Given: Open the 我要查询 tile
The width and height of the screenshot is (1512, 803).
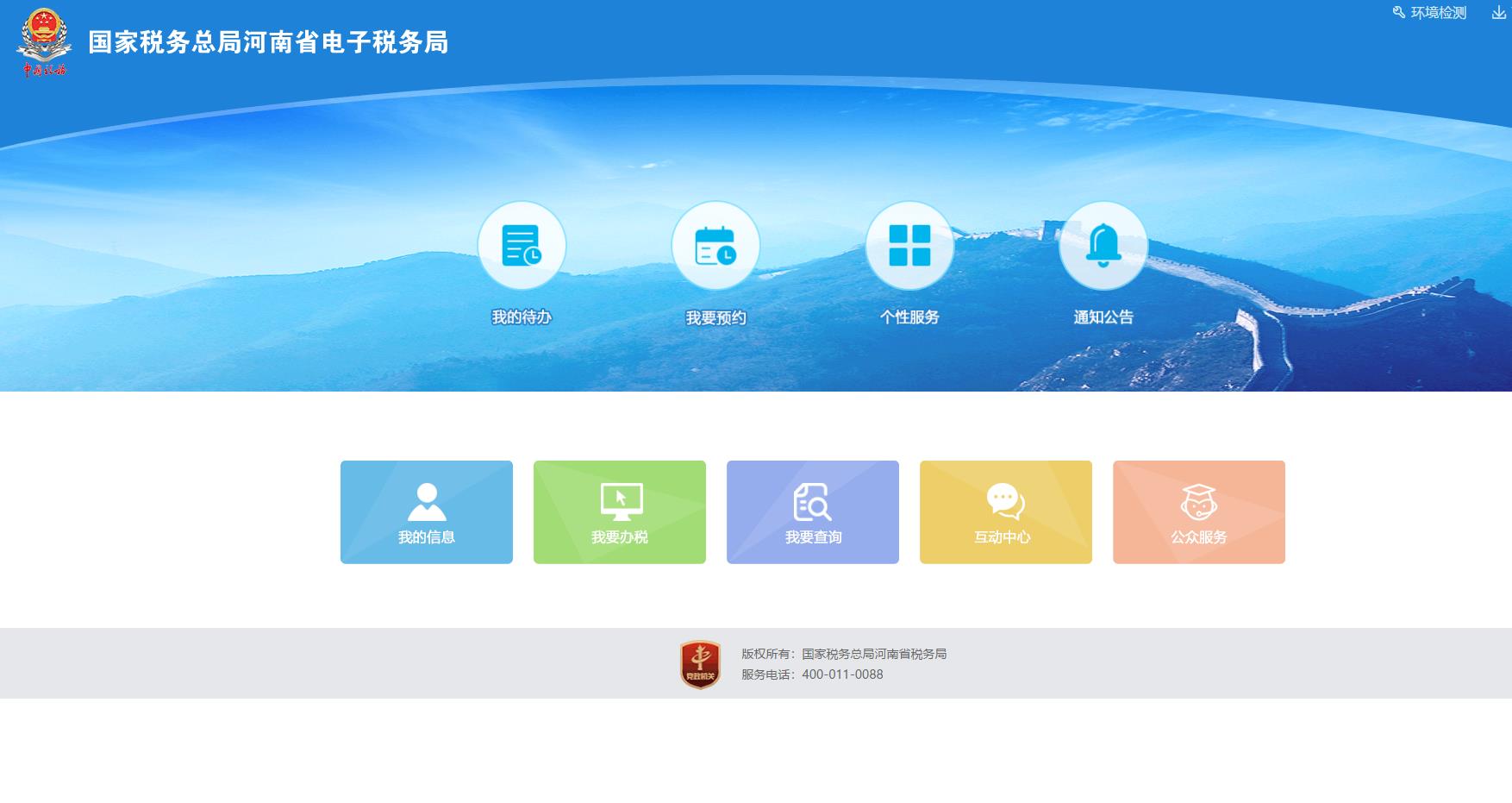Looking at the screenshot, I should pos(813,512).
